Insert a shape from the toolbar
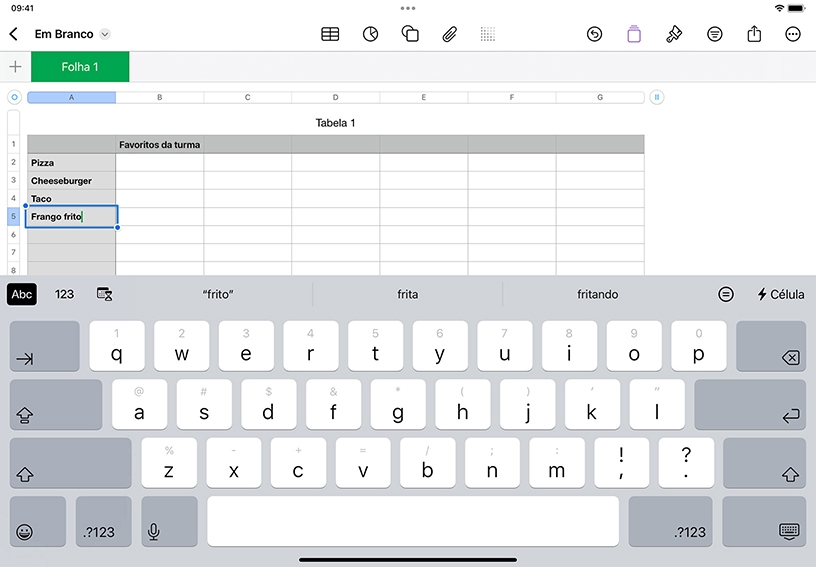The height and width of the screenshot is (567, 816). tap(410, 34)
